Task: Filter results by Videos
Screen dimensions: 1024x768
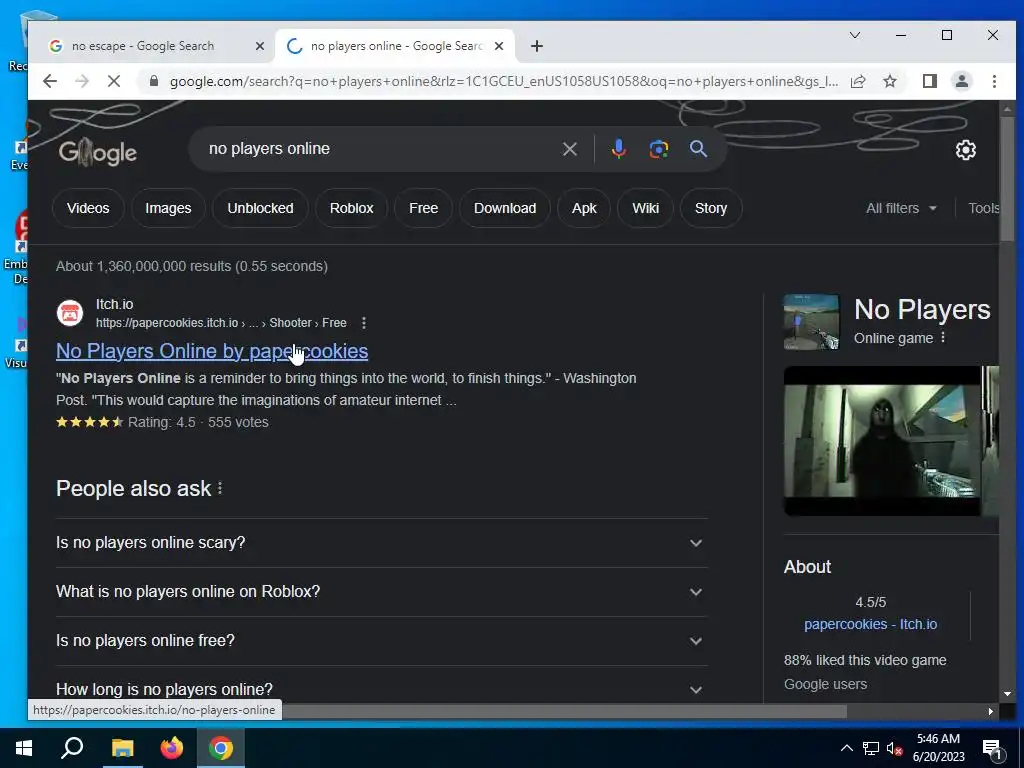Action: (x=88, y=208)
